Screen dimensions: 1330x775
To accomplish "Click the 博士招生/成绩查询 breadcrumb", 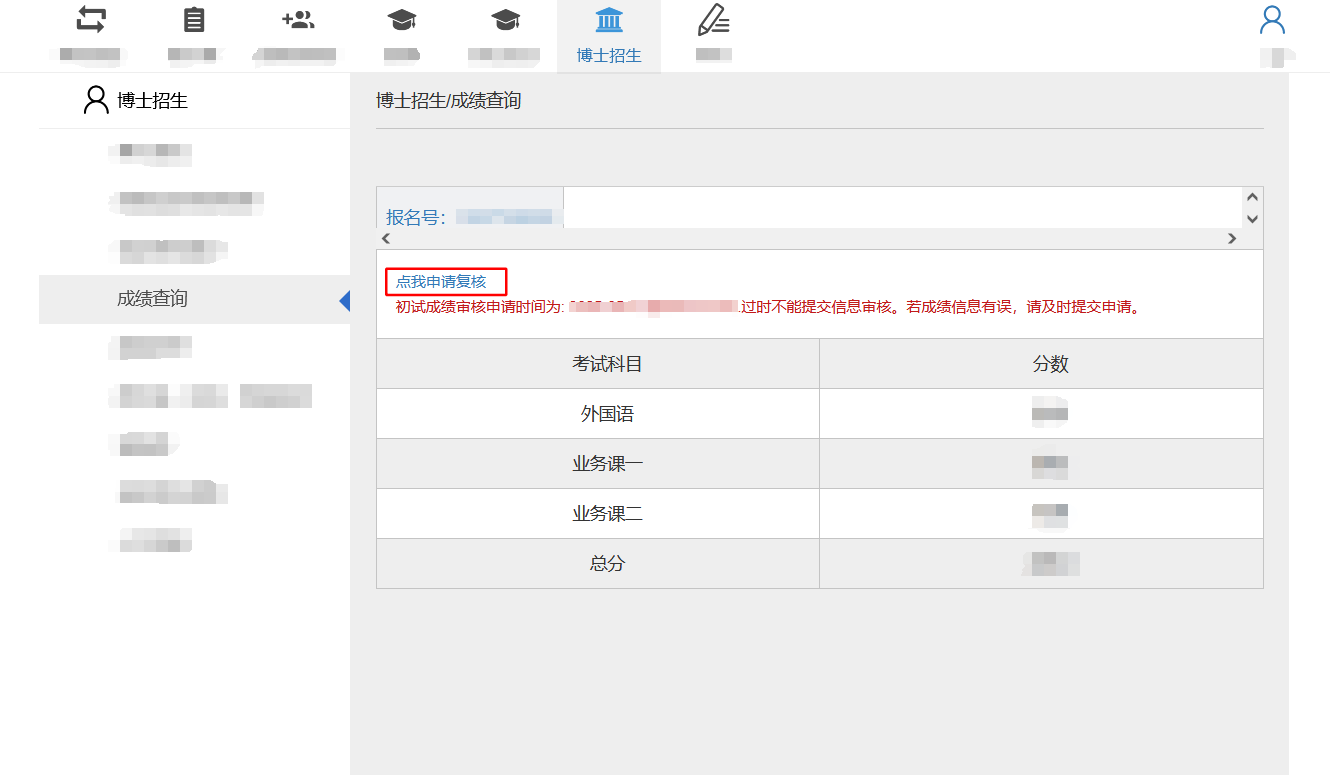I will pos(448,101).
